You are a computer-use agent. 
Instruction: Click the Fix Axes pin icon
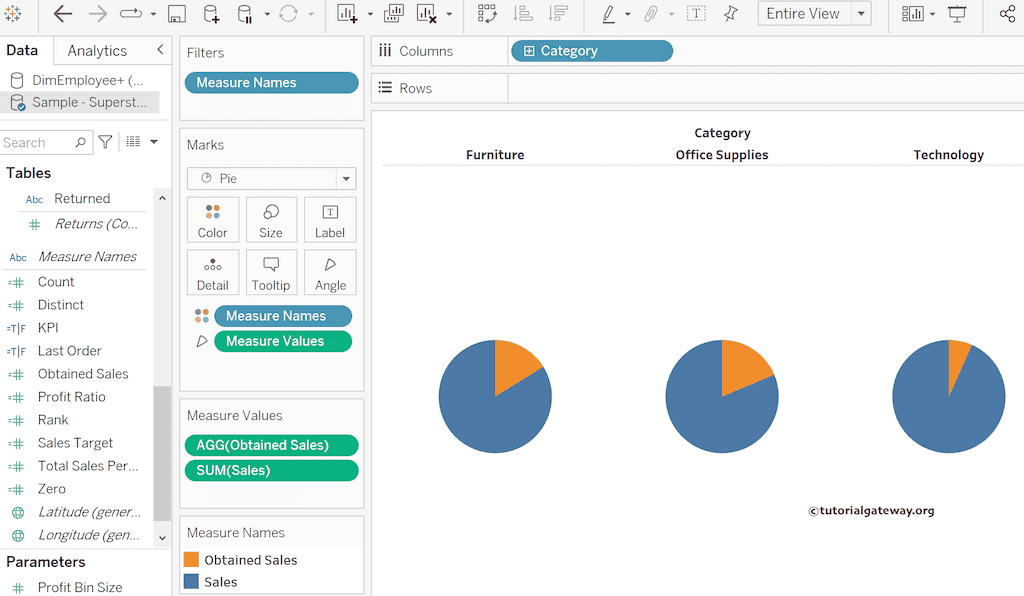click(731, 14)
